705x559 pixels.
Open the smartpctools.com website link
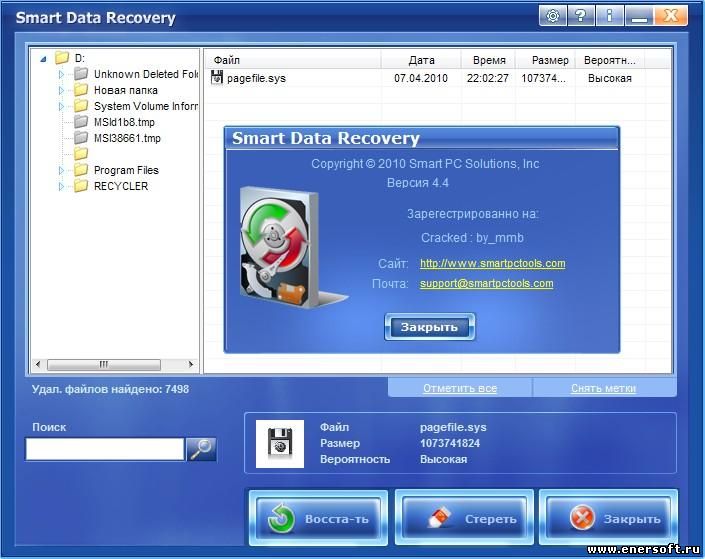click(492, 264)
